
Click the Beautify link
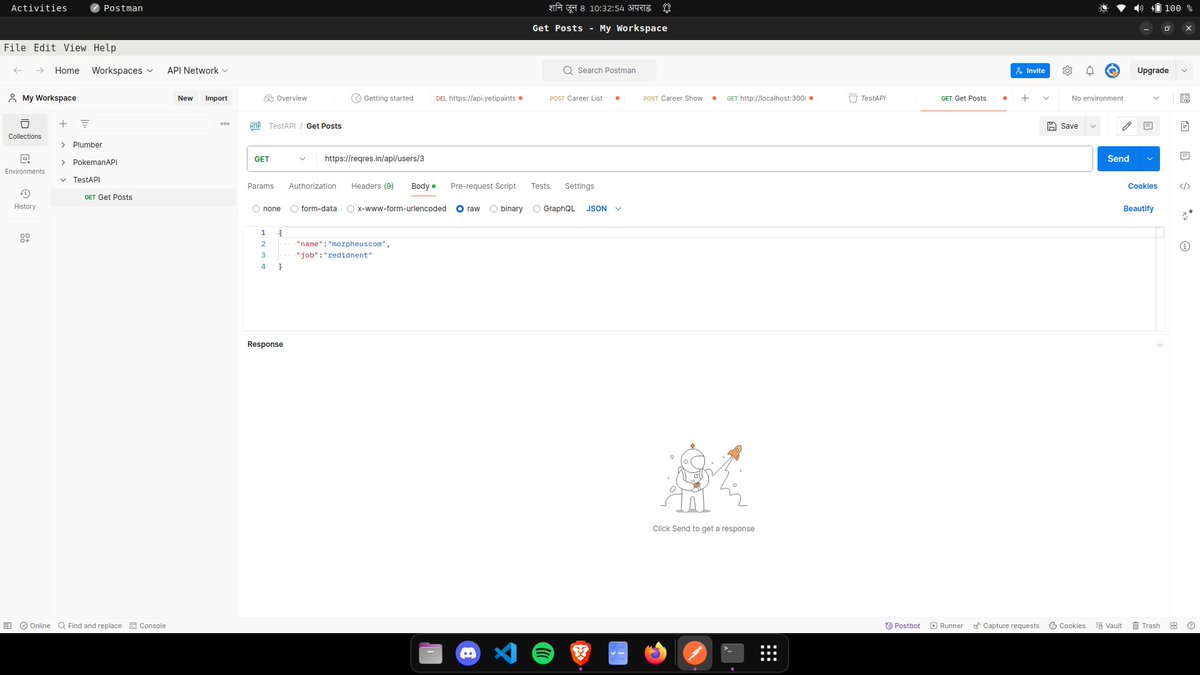(1138, 209)
